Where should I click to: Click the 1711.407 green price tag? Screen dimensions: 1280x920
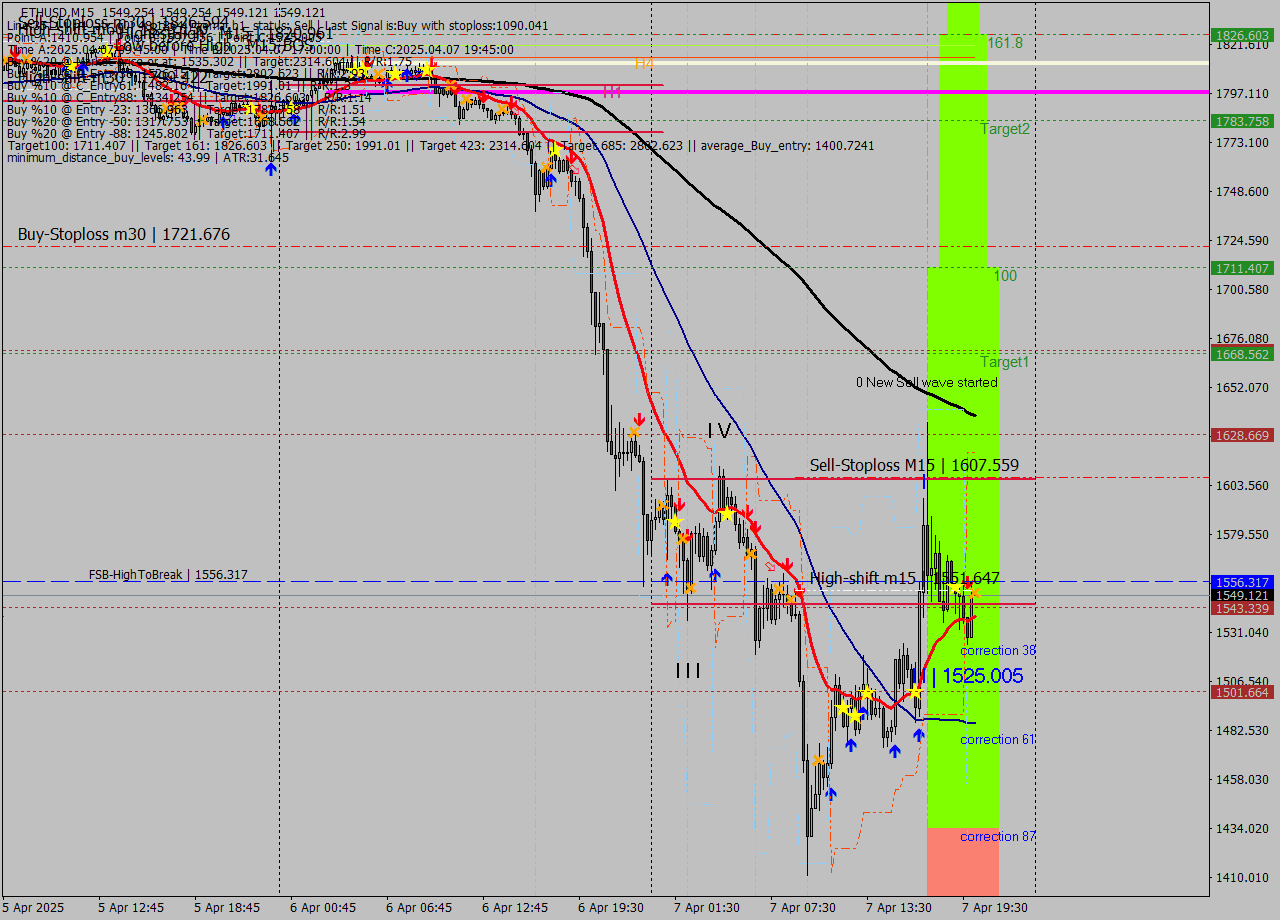coord(1242,268)
